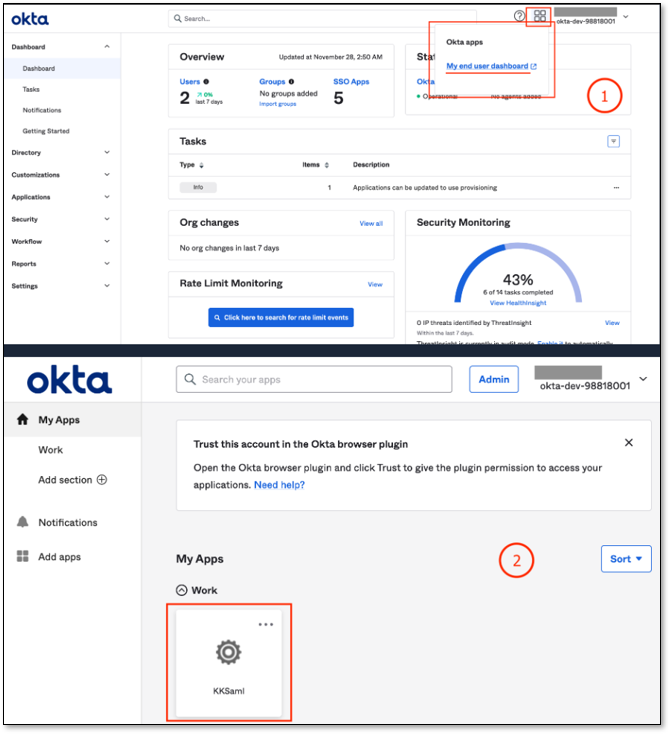Expand the Settings sidebar menu

pyautogui.click(x=107, y=286)
